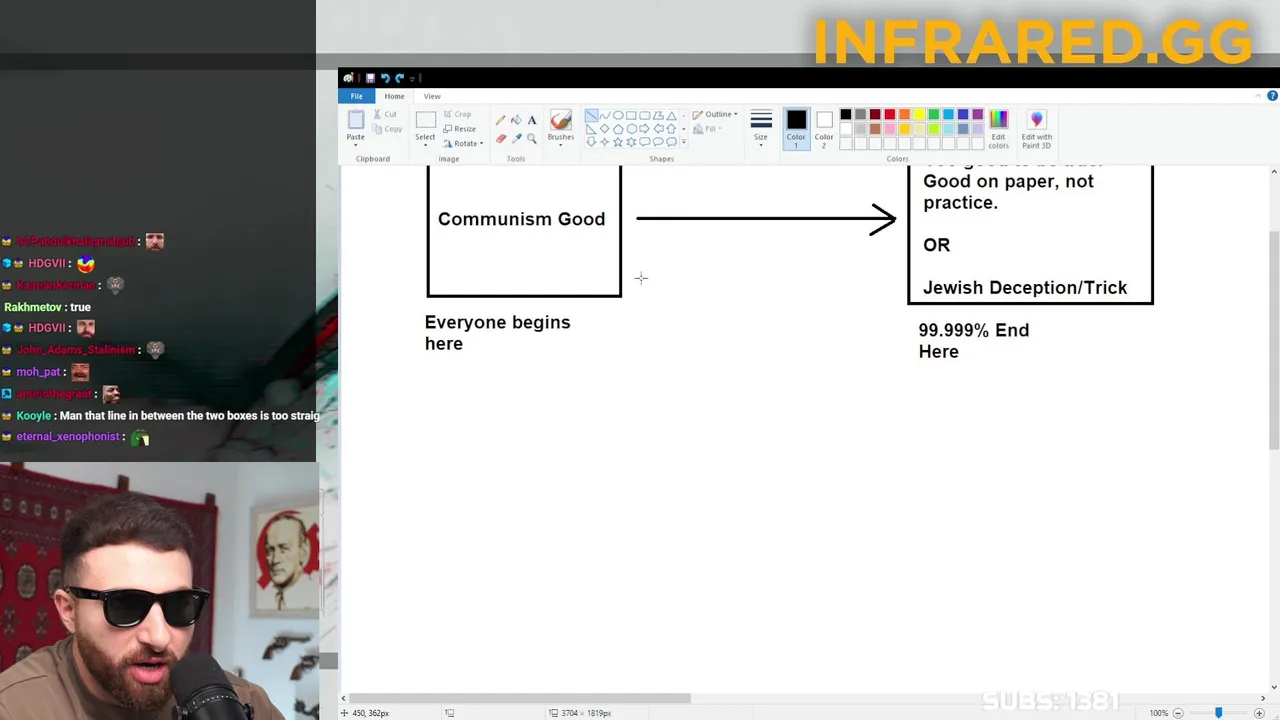The height and width of the screenshot is (720, 1280).
Task: Pick the green color swatch
Action: [x=934, y=114]
